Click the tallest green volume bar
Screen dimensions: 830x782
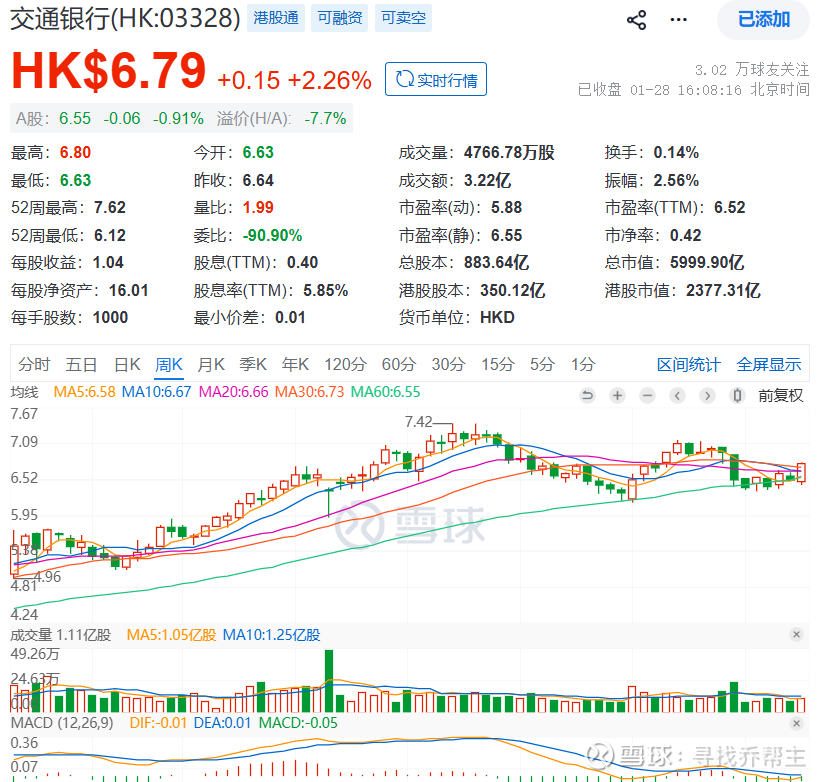coord(329,680)
